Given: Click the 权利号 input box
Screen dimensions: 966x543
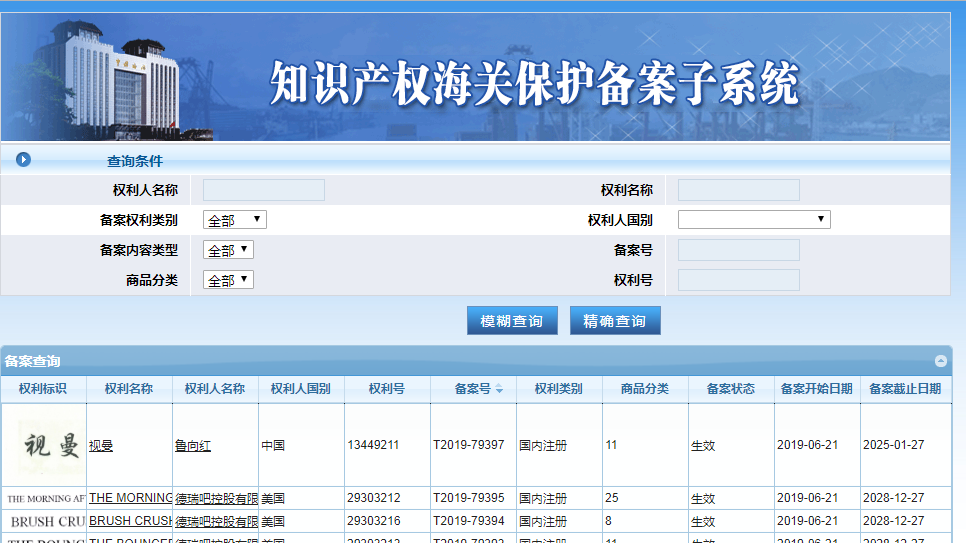Looking at the screenshot, I should [x=738, y=280].
